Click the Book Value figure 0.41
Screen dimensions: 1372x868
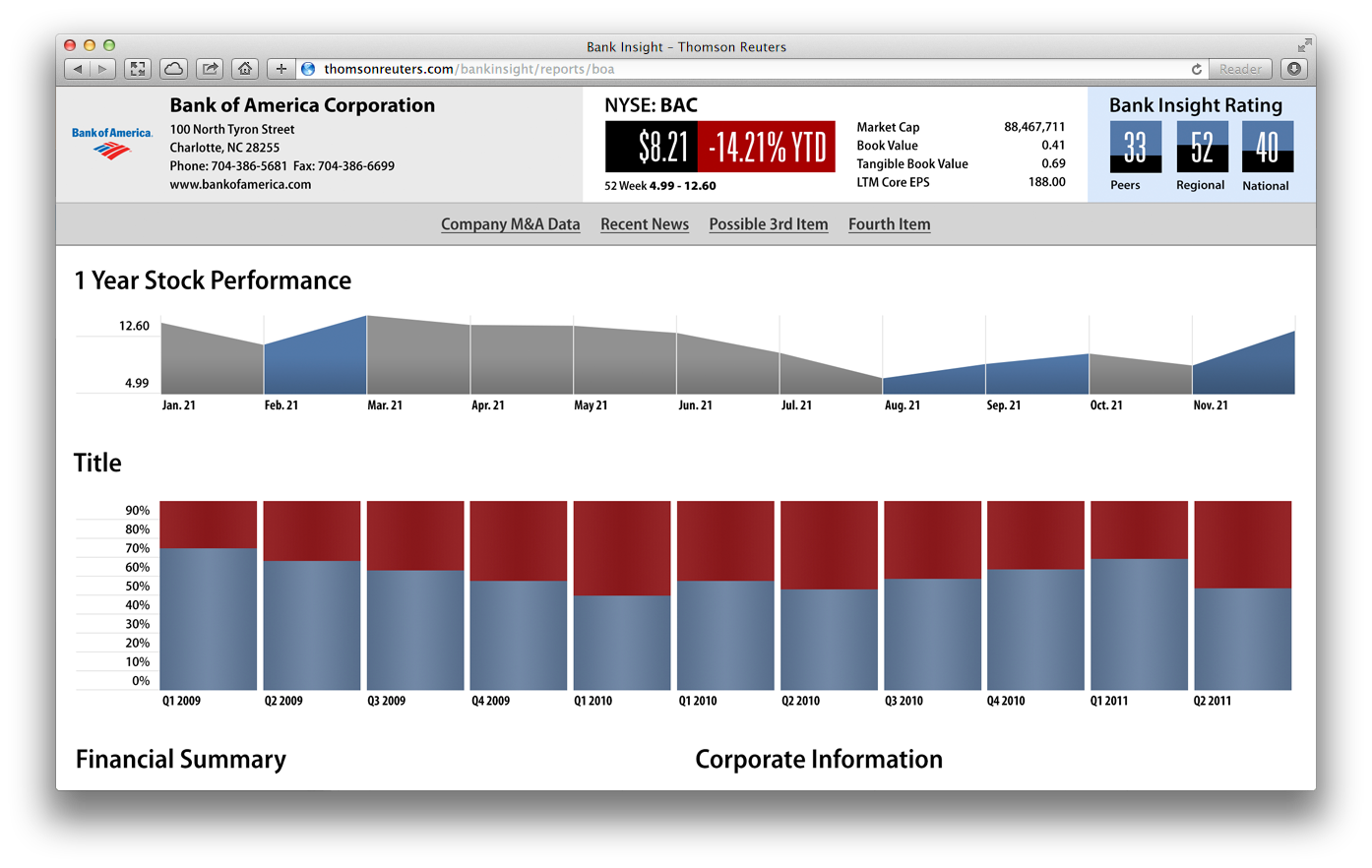tap(1053, 145)
